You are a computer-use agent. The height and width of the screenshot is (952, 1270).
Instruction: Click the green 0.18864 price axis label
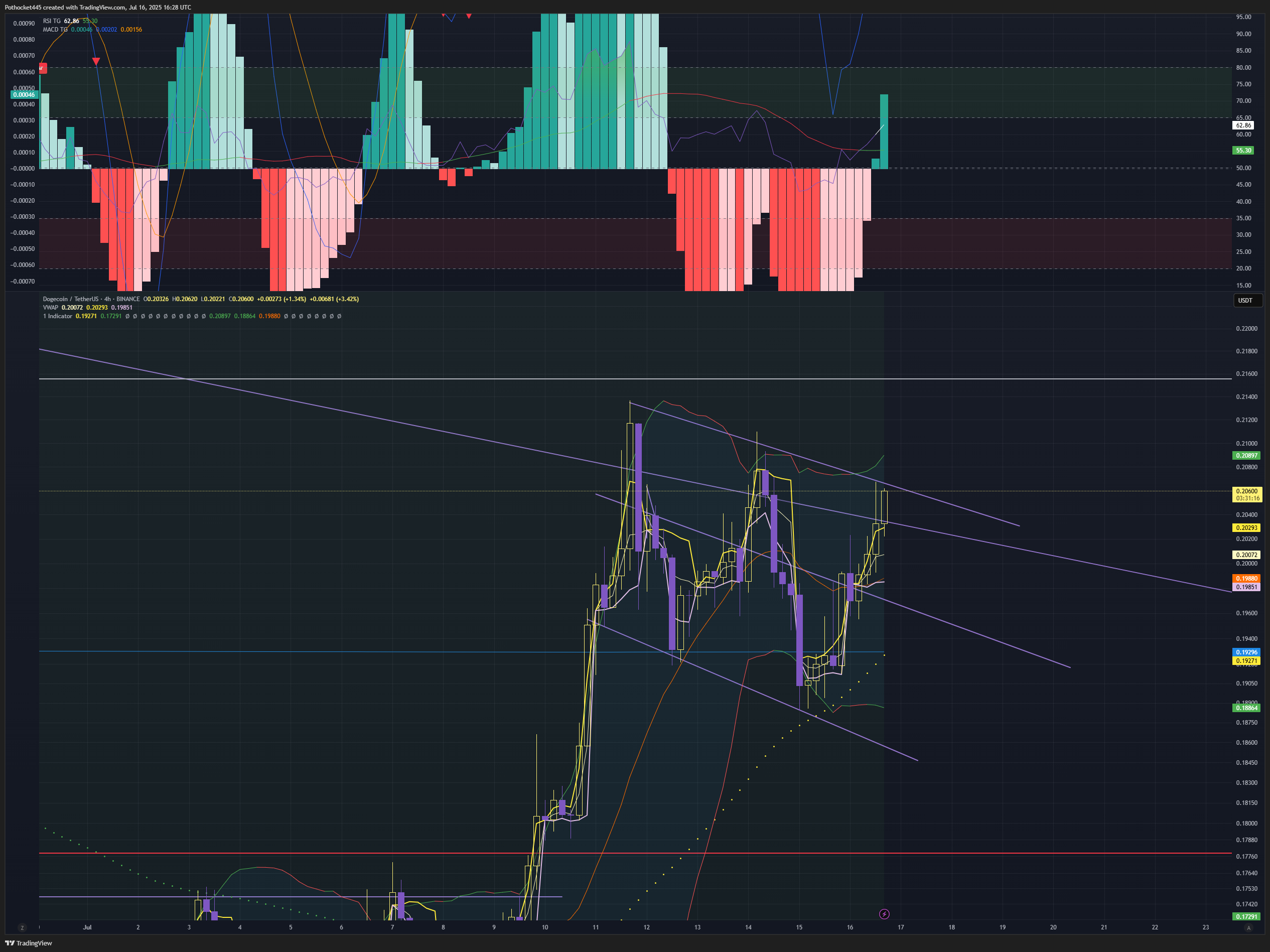1246,708
